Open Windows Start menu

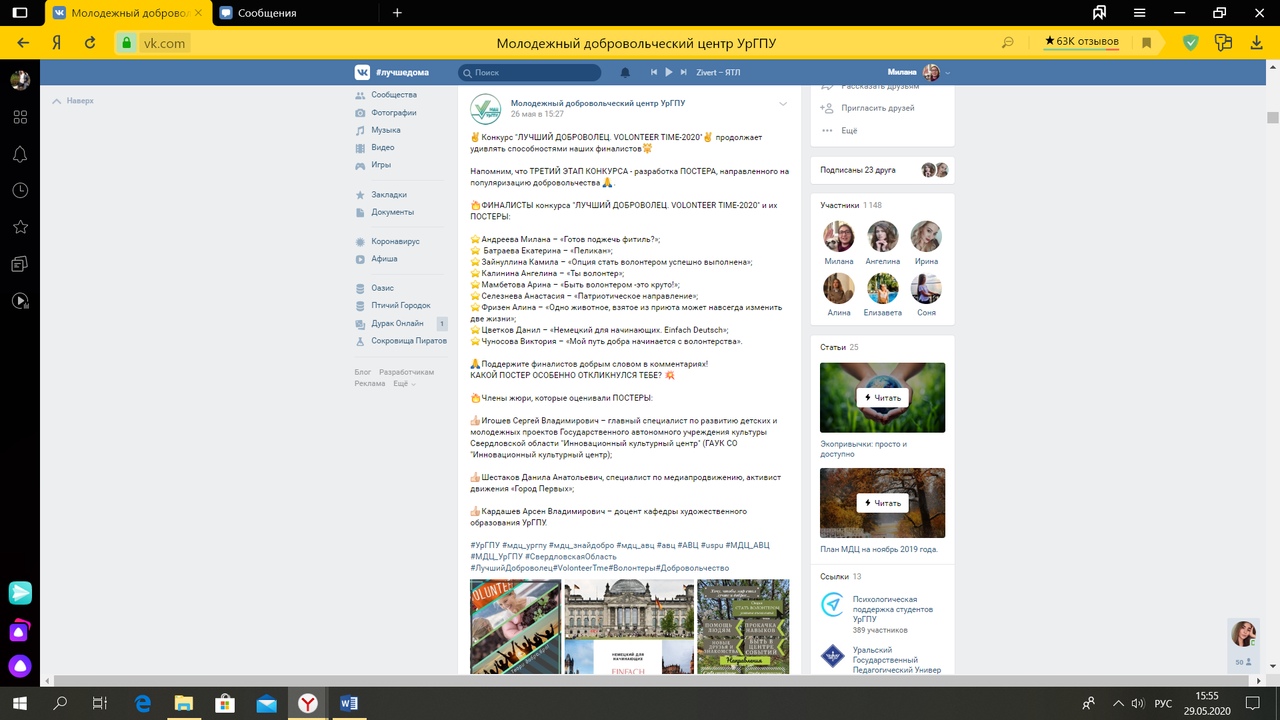click(x=20, y=703)
